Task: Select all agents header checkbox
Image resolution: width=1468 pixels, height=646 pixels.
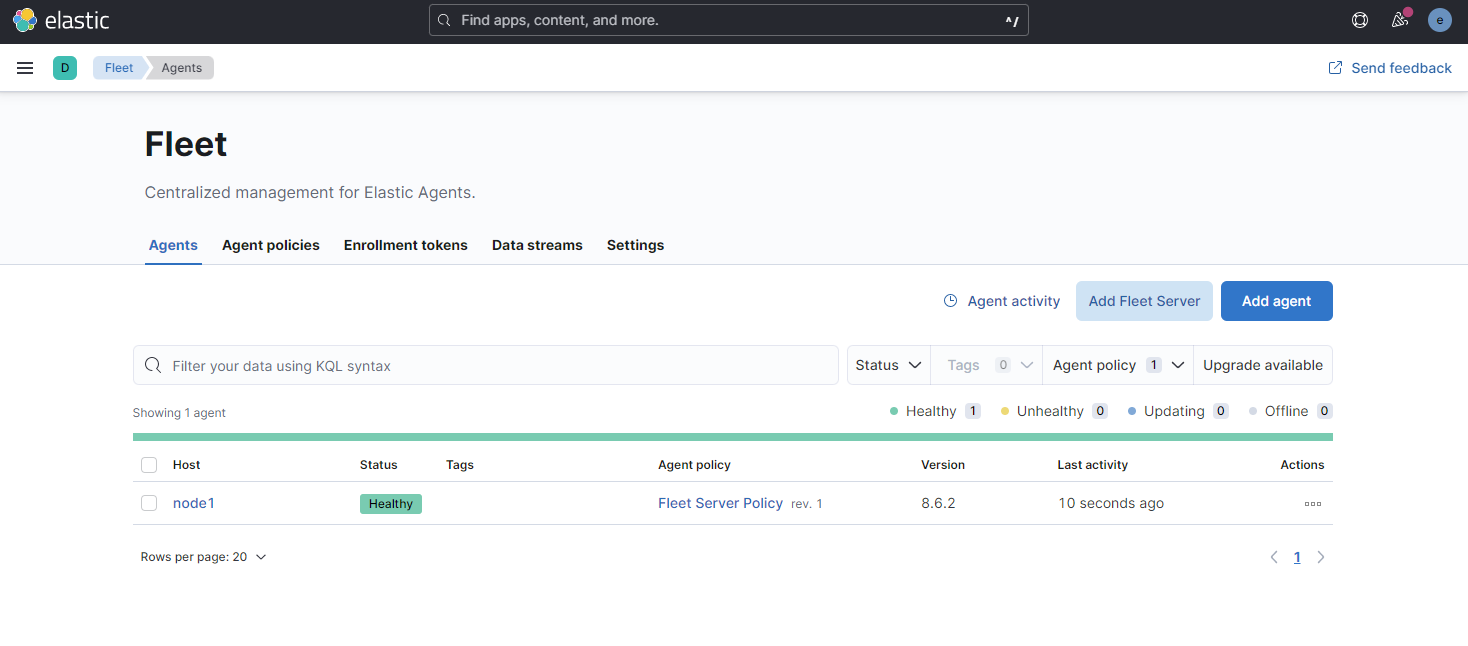Action: click(149, 465)
